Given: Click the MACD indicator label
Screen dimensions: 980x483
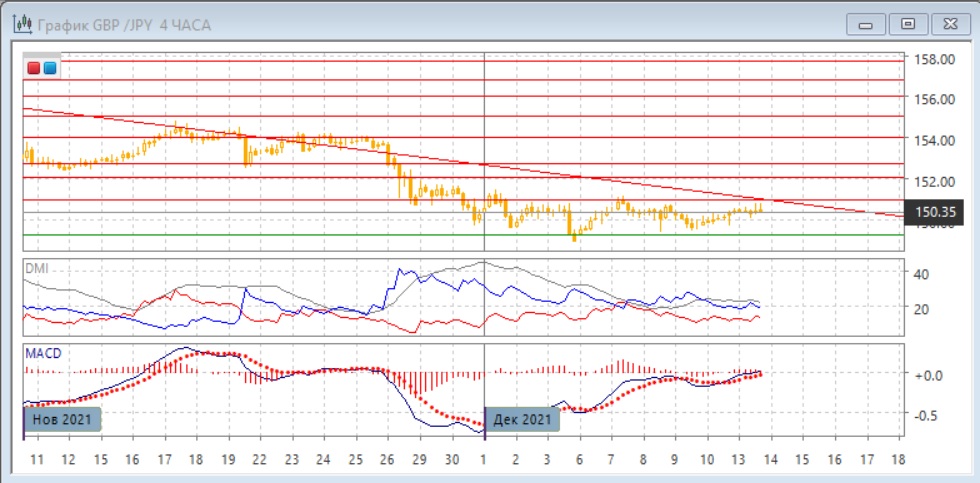Looking at the screenshot, I should tap(42, 353).
